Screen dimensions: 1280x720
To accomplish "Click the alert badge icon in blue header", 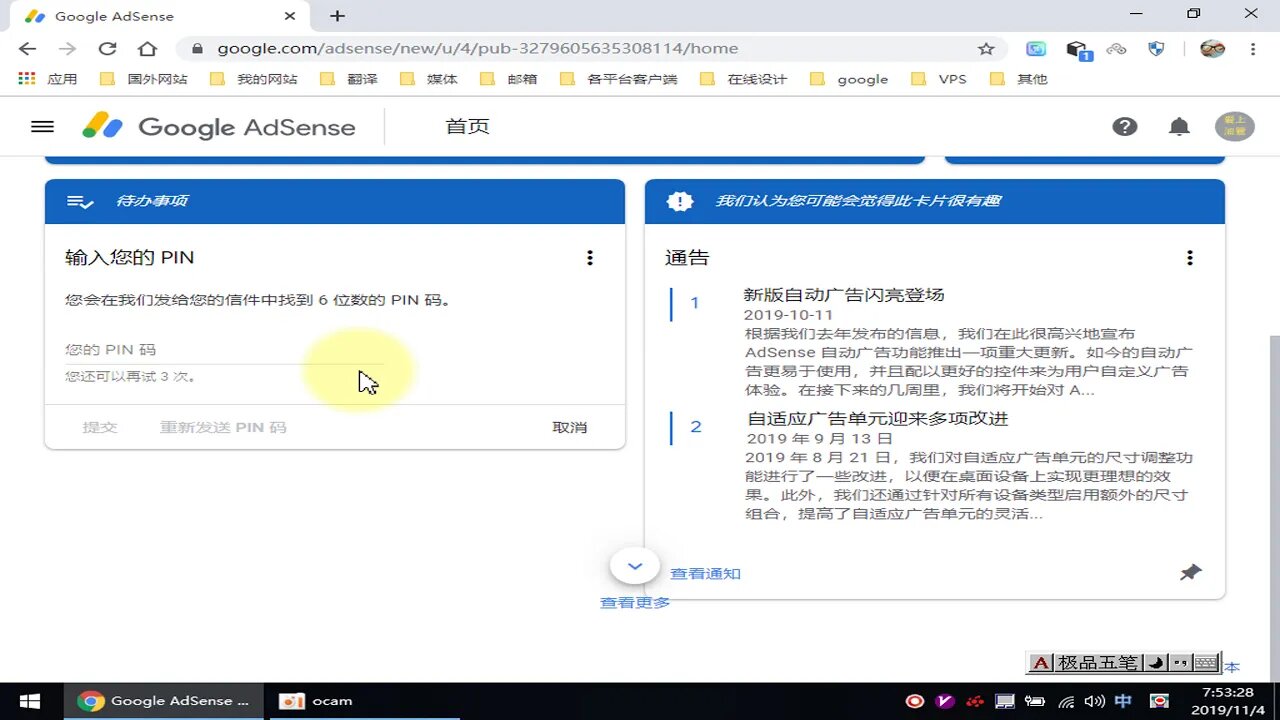I will coord(680,201).
